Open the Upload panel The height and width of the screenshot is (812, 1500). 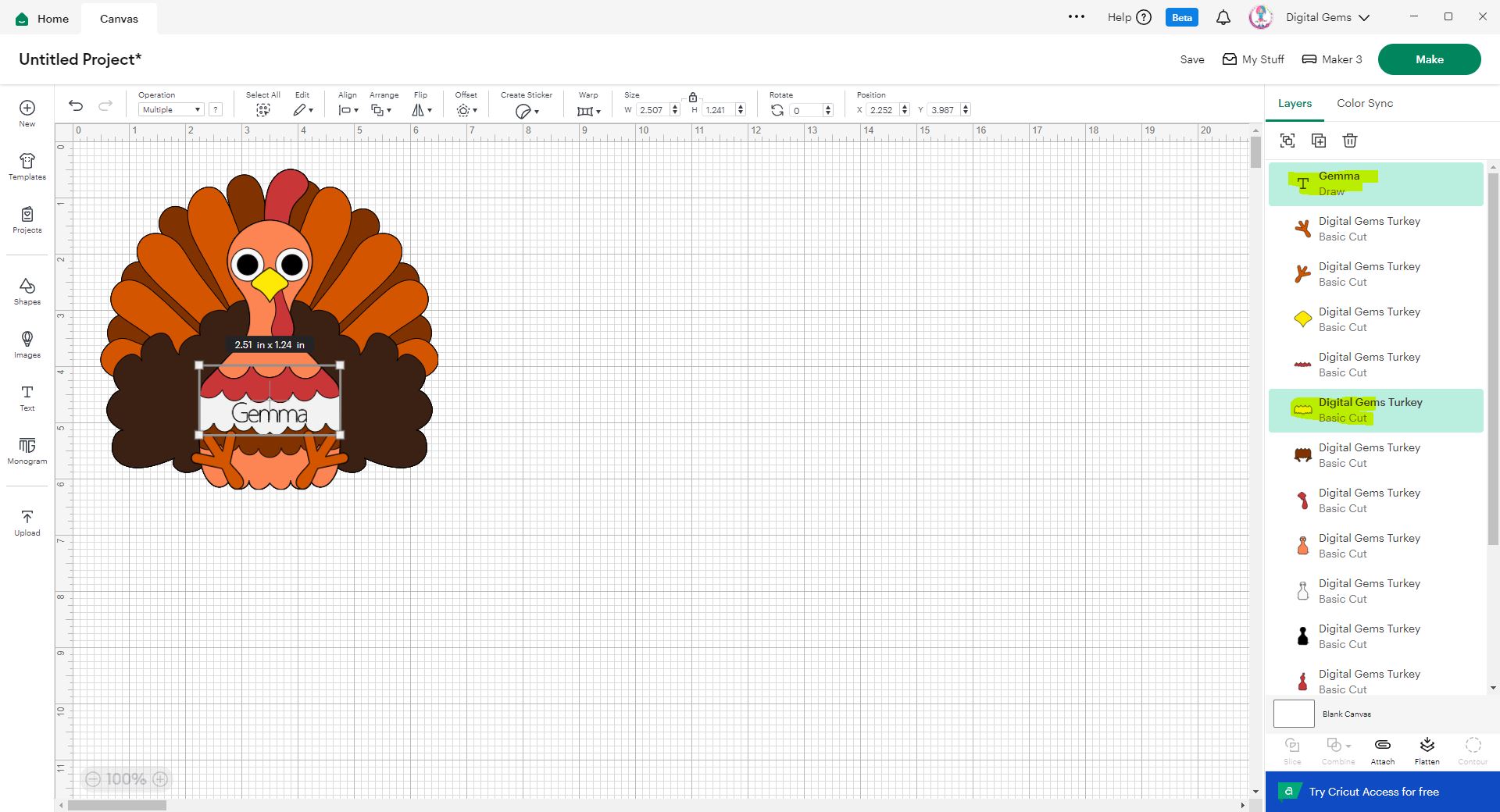27,522
